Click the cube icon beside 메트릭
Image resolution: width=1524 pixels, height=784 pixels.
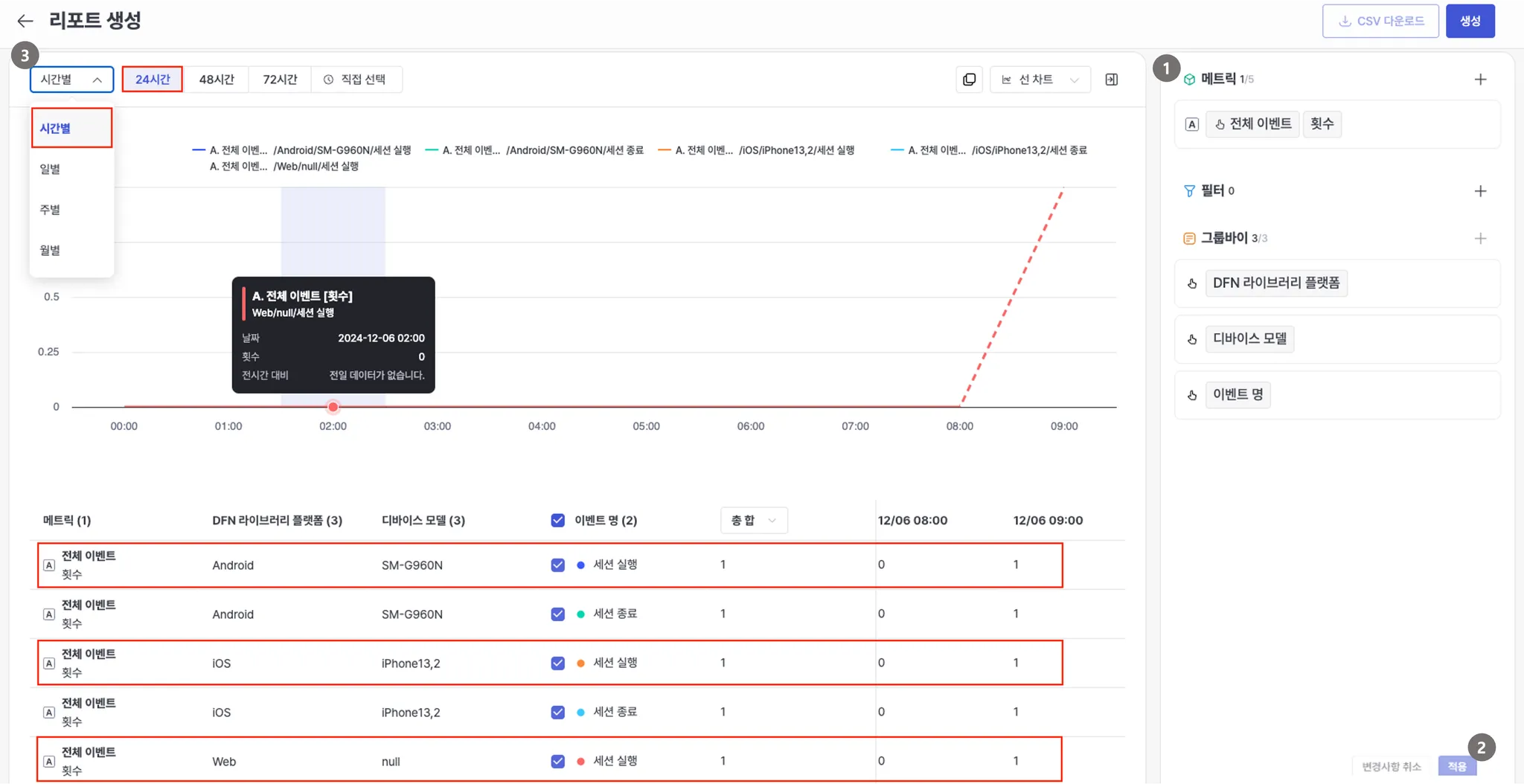point(1189,80)
